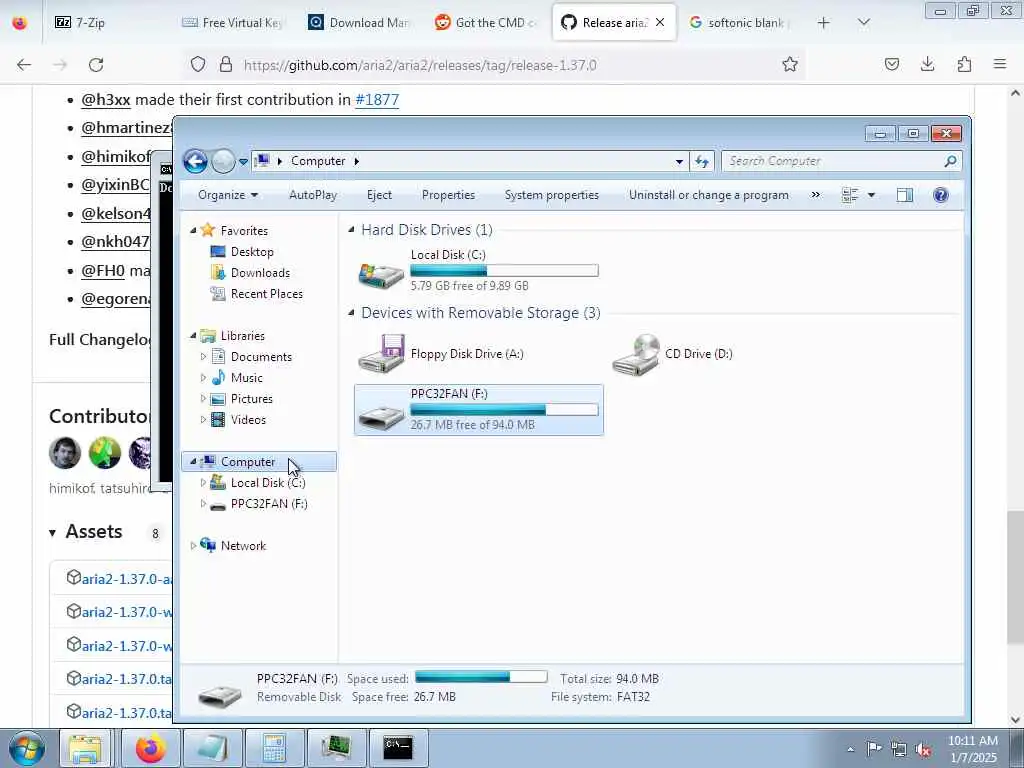Image resolution: width=1024 pixels, height=768 pixels.
Task: Collapse the Assets section triangle
Action: [52, 533]
